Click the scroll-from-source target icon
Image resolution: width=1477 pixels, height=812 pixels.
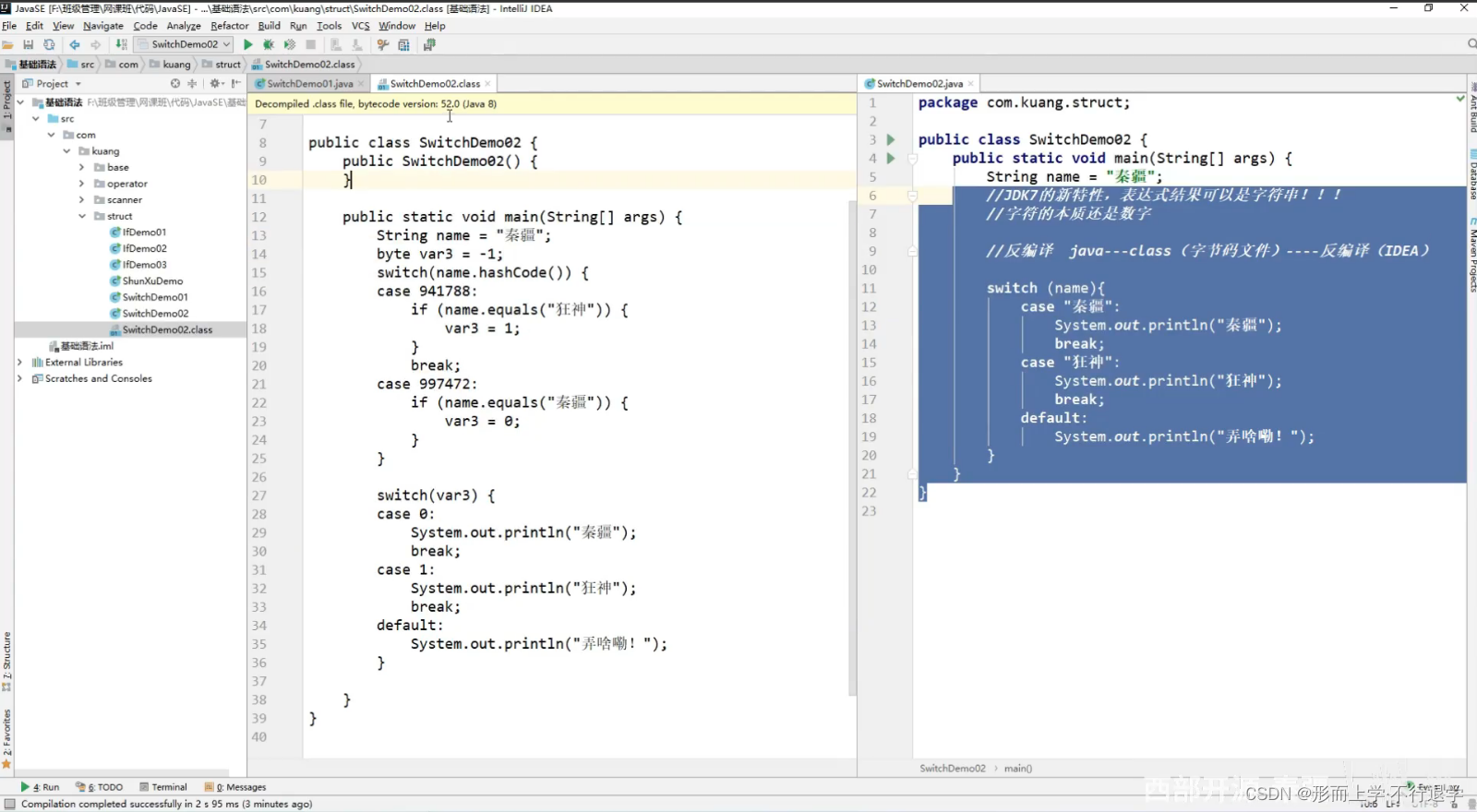(x=175, y=83)
